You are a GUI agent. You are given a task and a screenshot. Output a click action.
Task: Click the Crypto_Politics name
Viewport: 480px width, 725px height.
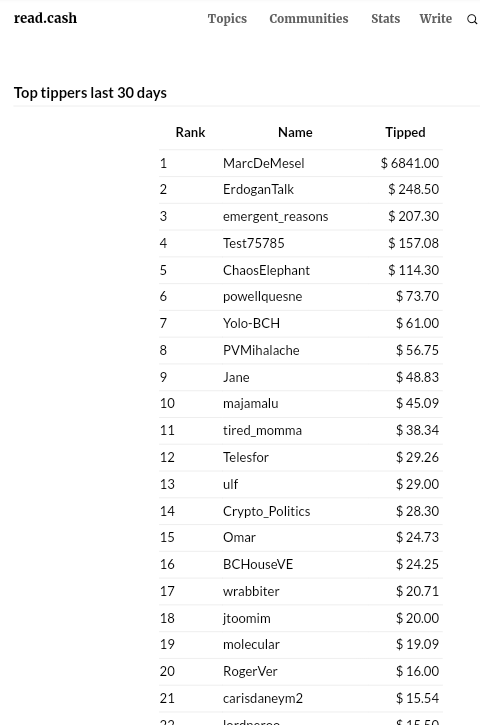click(266, 511)
